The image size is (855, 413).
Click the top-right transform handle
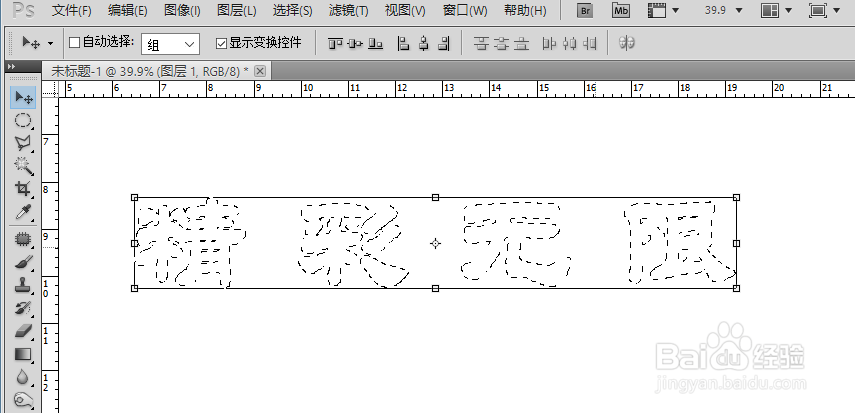pos(736,197)
